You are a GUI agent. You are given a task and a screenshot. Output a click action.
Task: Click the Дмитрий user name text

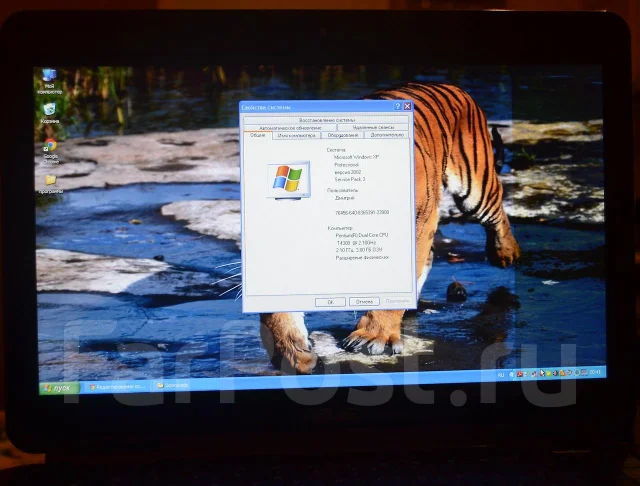coord(344,198)
